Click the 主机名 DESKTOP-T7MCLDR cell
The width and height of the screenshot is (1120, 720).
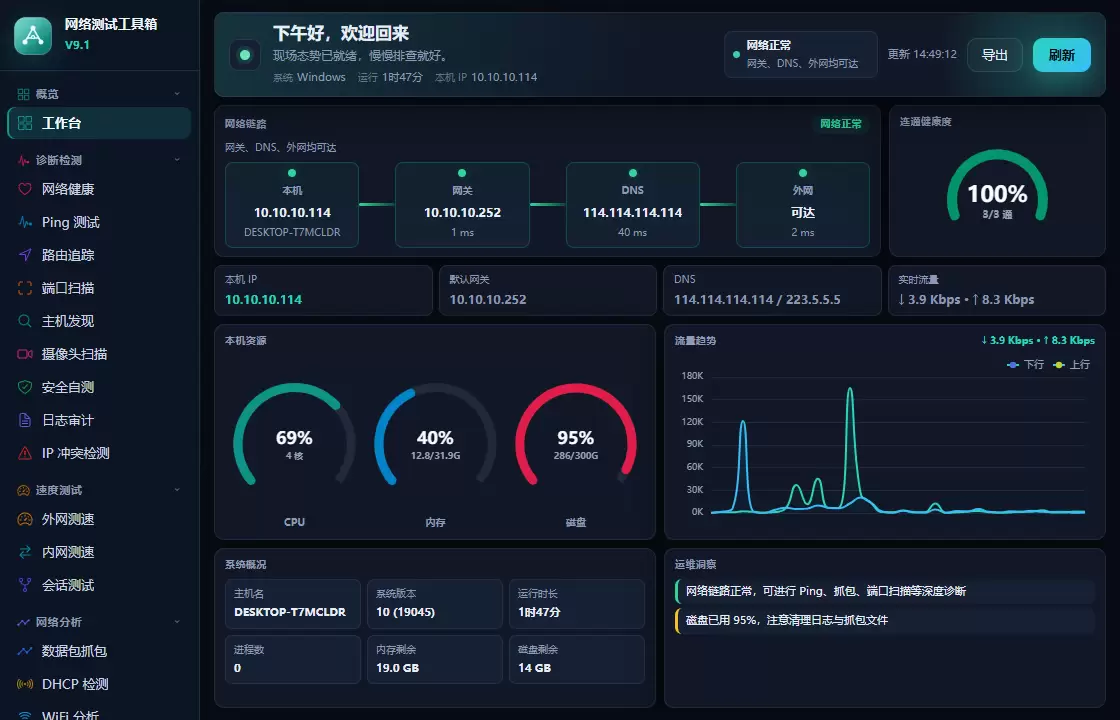click(x=292, y=604)
